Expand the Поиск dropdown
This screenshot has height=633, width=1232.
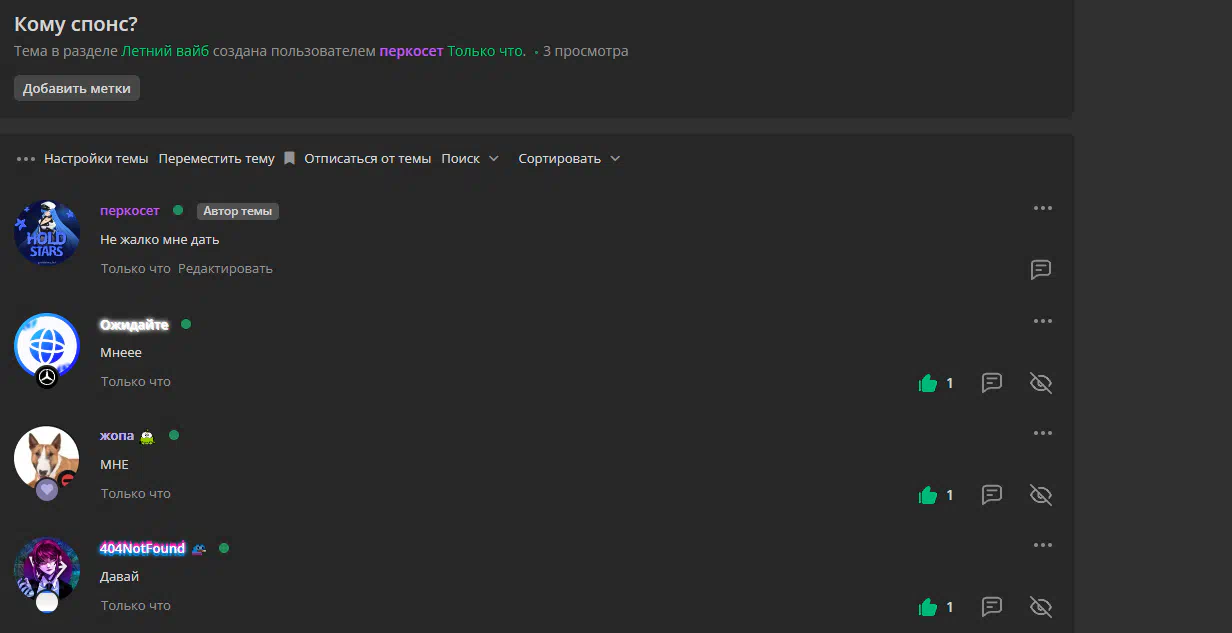coord(470,159)
